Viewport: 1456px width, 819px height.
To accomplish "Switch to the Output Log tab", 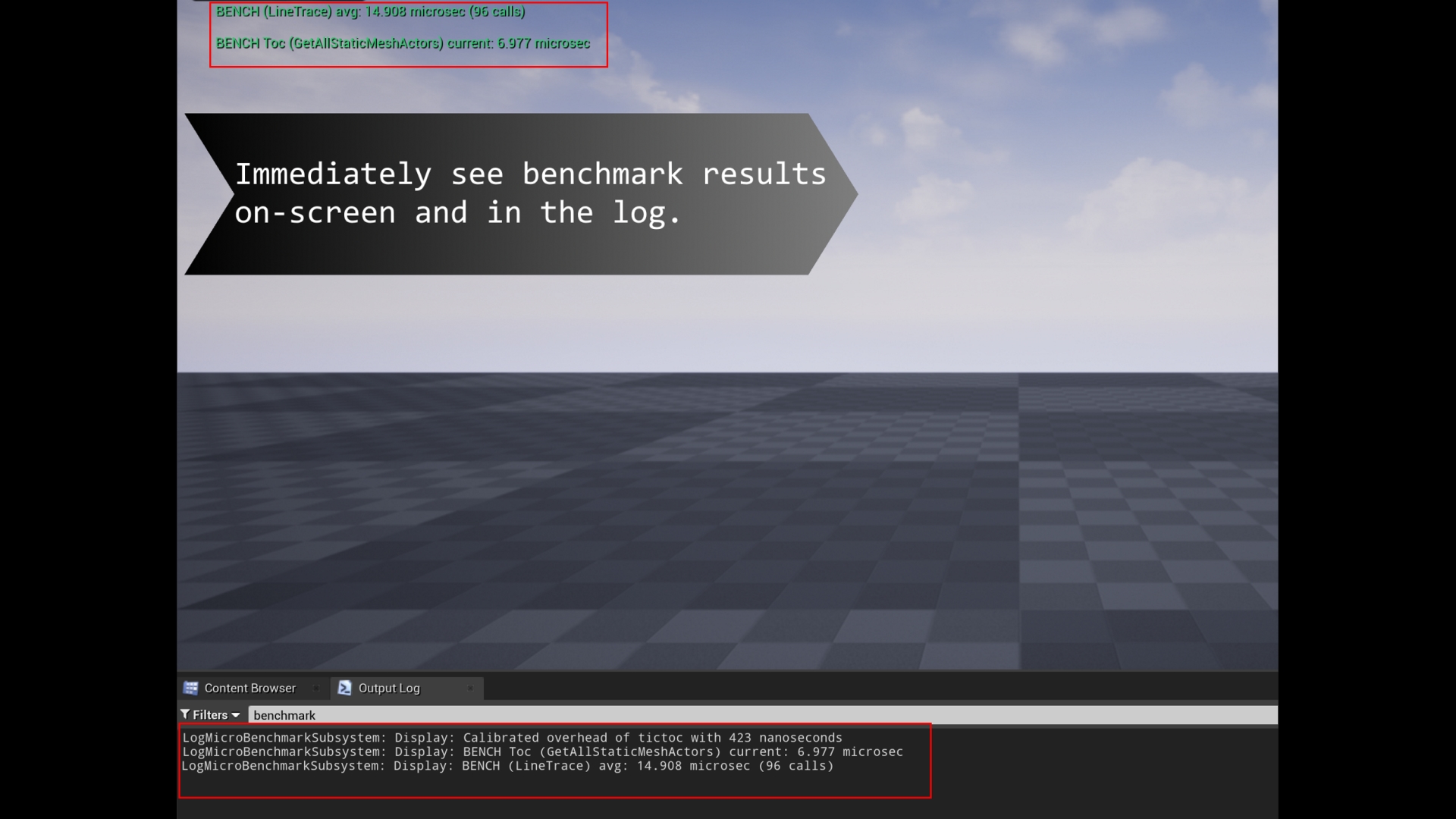I will (x=407, y=688).
